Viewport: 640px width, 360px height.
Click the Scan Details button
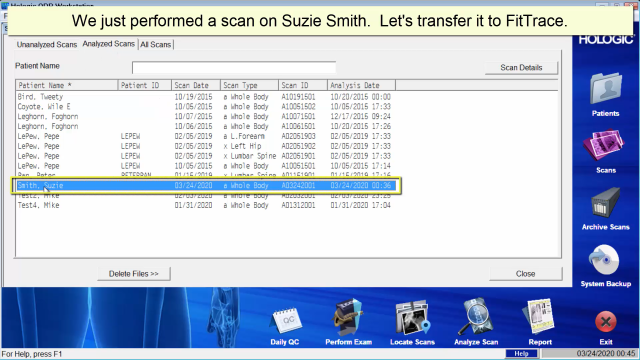coord(521,68)
